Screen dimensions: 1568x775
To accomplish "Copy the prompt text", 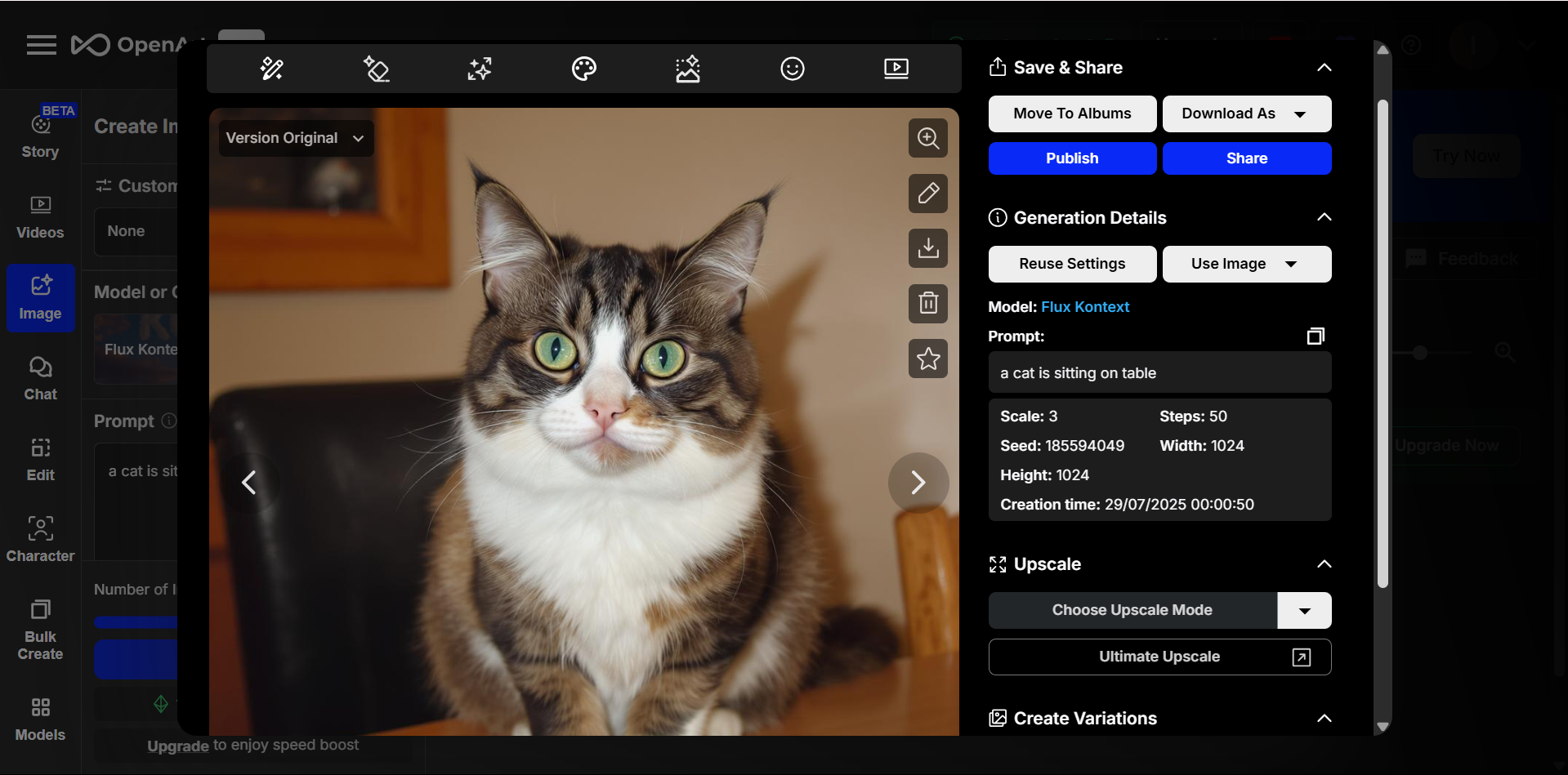I will pyautogui.click(x=1316, y=335).
